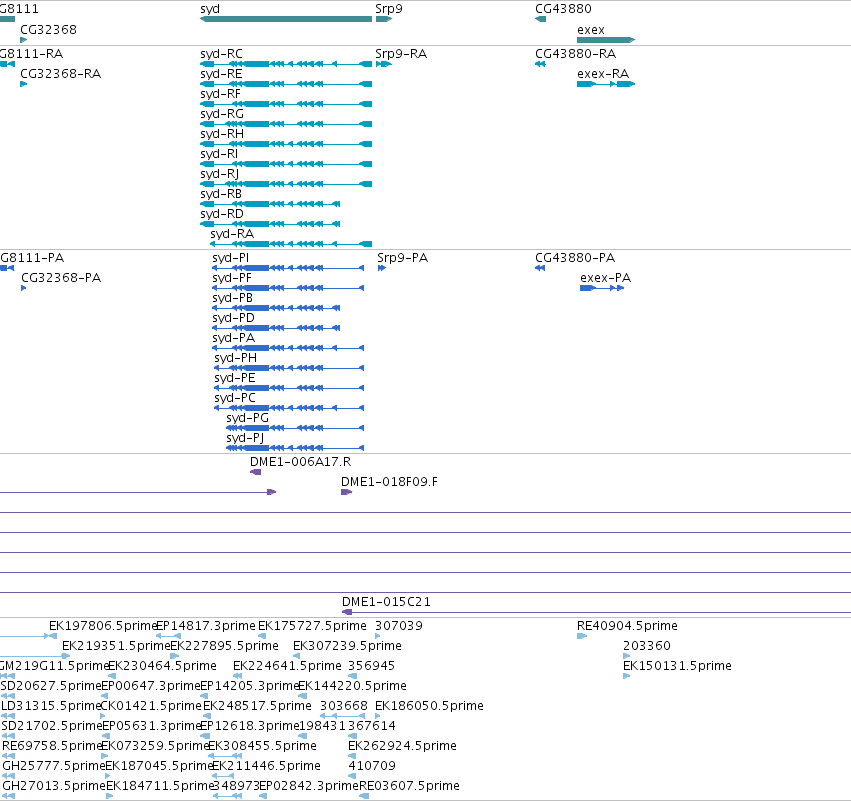
Task: Select the EK150131.5prime EST label
Action: (x=677, y=666)
